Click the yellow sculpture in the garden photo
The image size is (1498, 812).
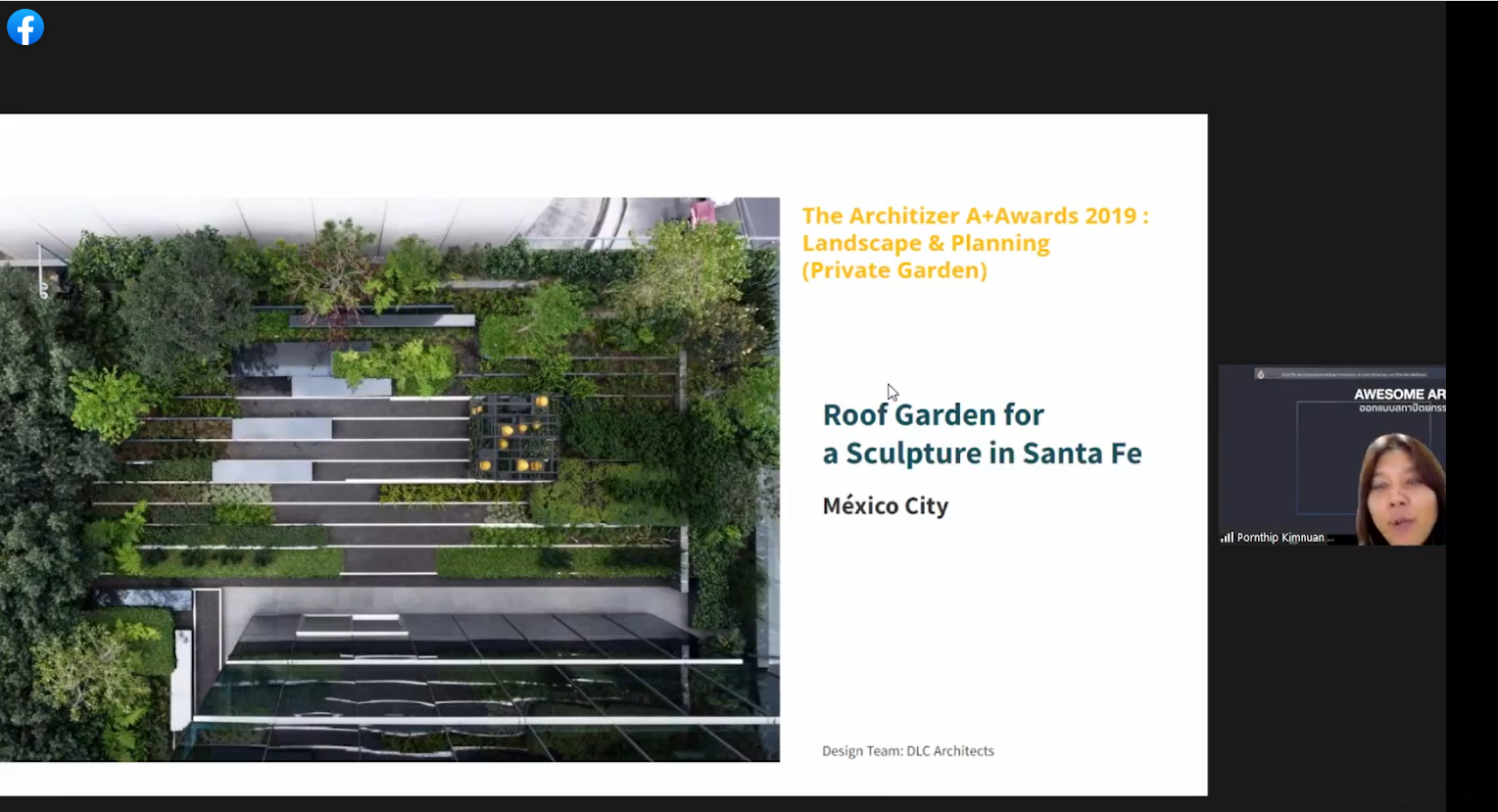click(x=514, y=436)
